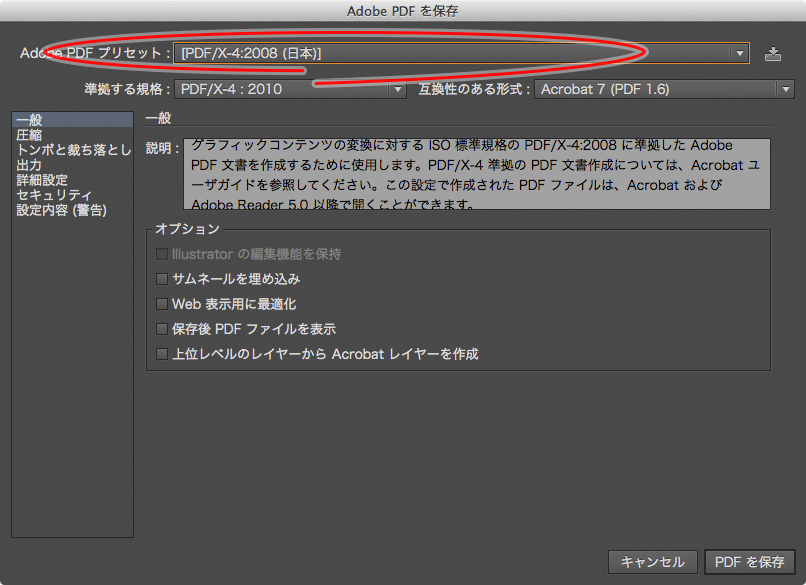Image resolution: width=806 pixels, height=585 pixels.
Task: Open the Adobe PDF プリセット dropdown
Action: [x=462, y=53]
